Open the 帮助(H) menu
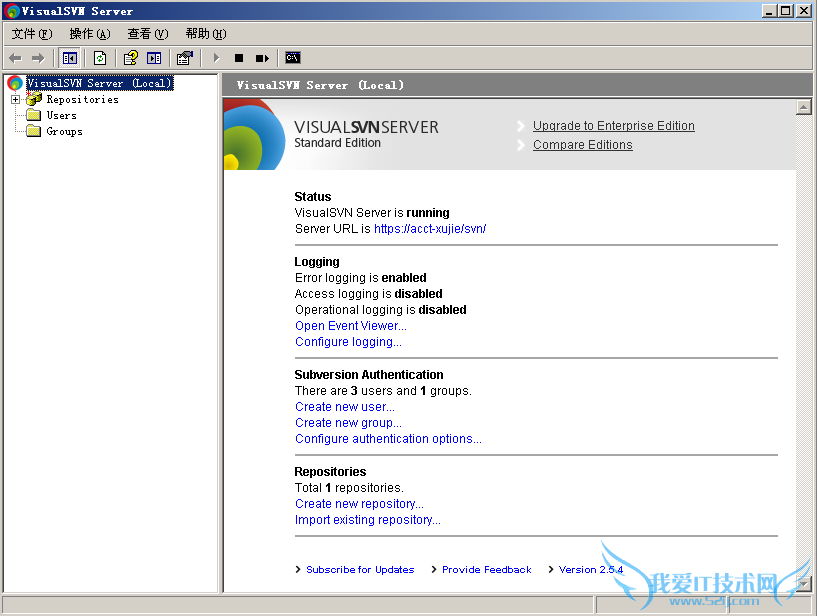Screen dimensions: 817x616 pos(206,34)
